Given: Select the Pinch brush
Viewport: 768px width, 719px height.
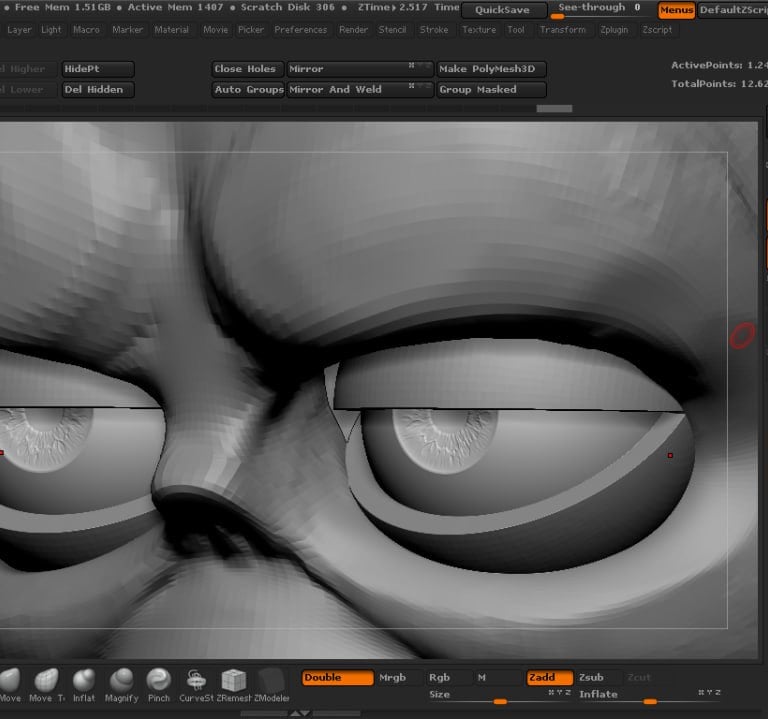Looking at the screenshot, I should pos(159,685).
